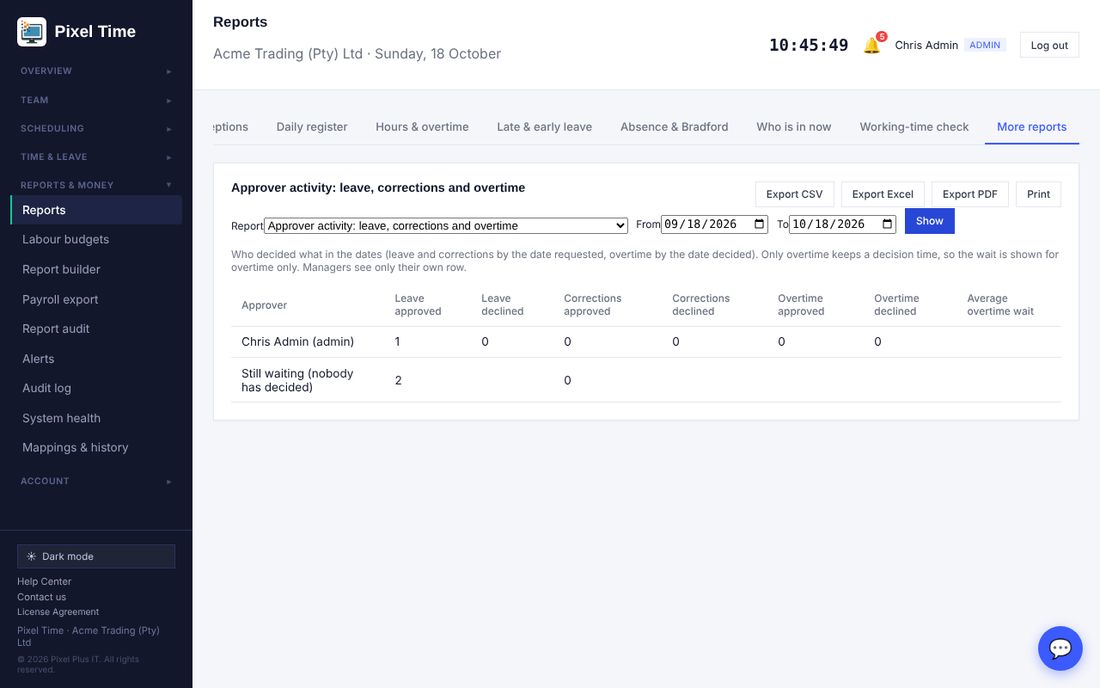
Task: Open the Report type dropdown
Action: click(x=446, y=226)
